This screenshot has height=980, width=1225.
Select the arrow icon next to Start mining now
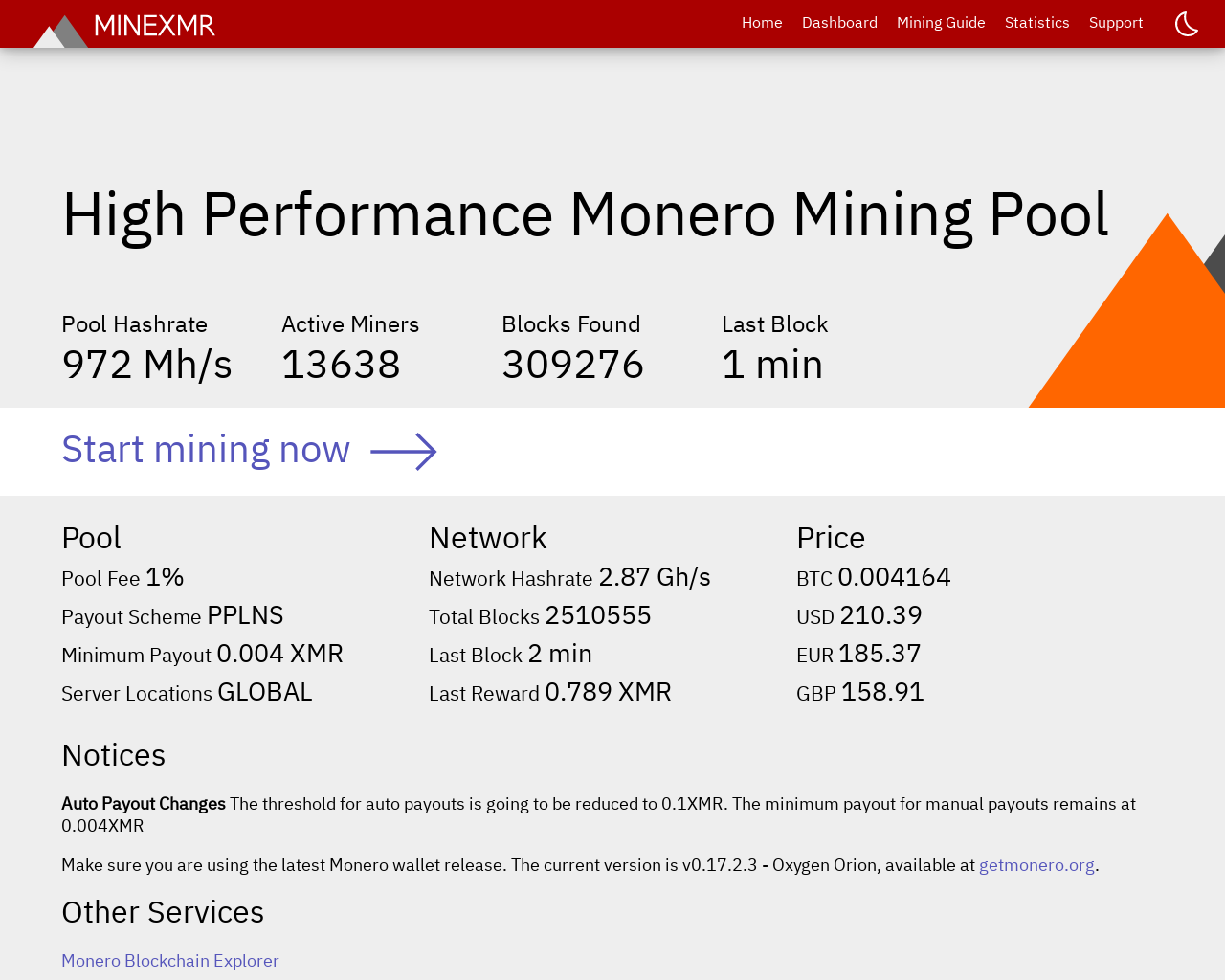pos(403,450)
